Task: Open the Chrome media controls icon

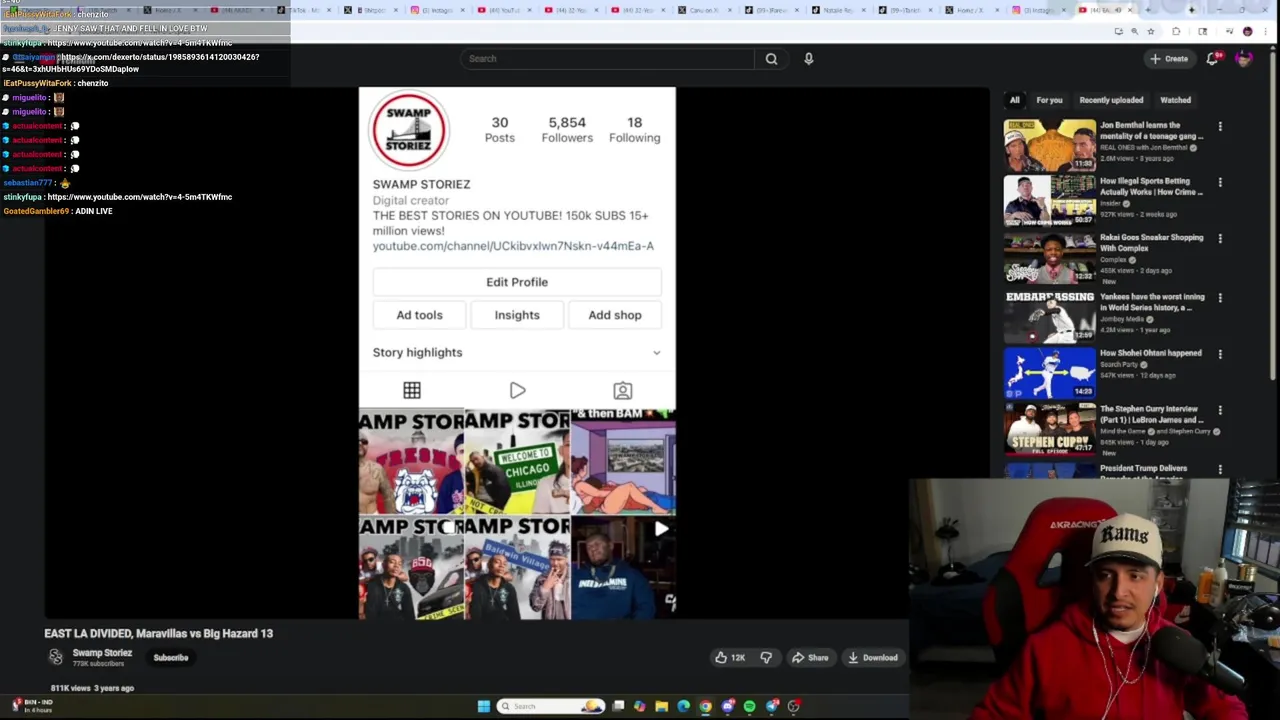Action: [1229, 31]
